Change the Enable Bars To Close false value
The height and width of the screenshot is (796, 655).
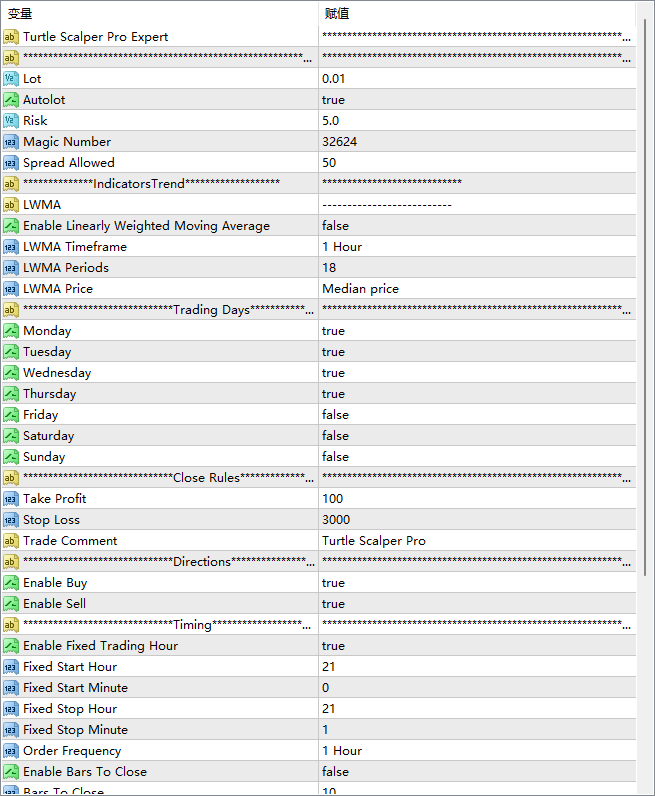click(x=477, y=772)
